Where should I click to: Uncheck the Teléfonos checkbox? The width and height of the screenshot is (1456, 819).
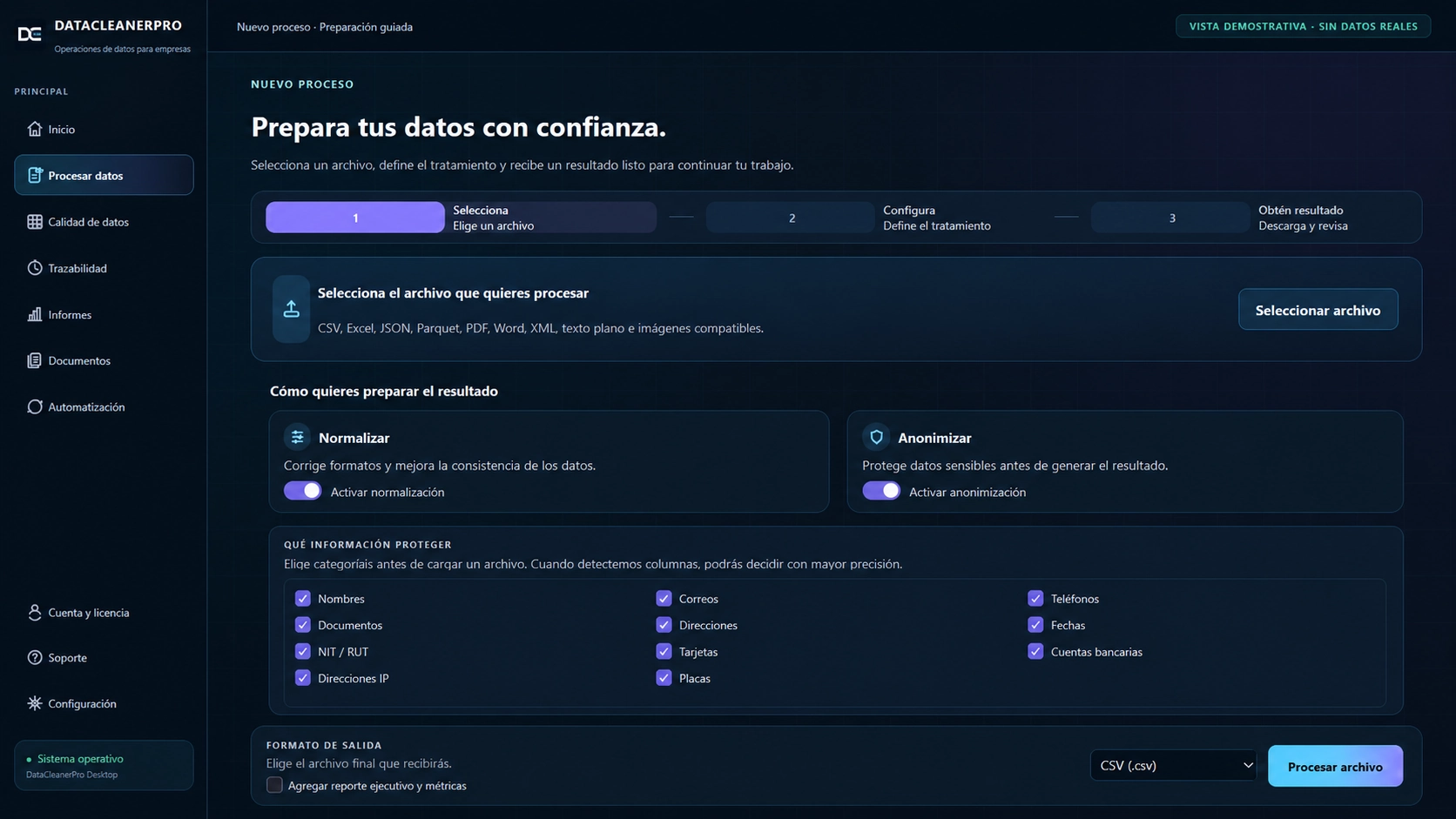coord(1035,599)
